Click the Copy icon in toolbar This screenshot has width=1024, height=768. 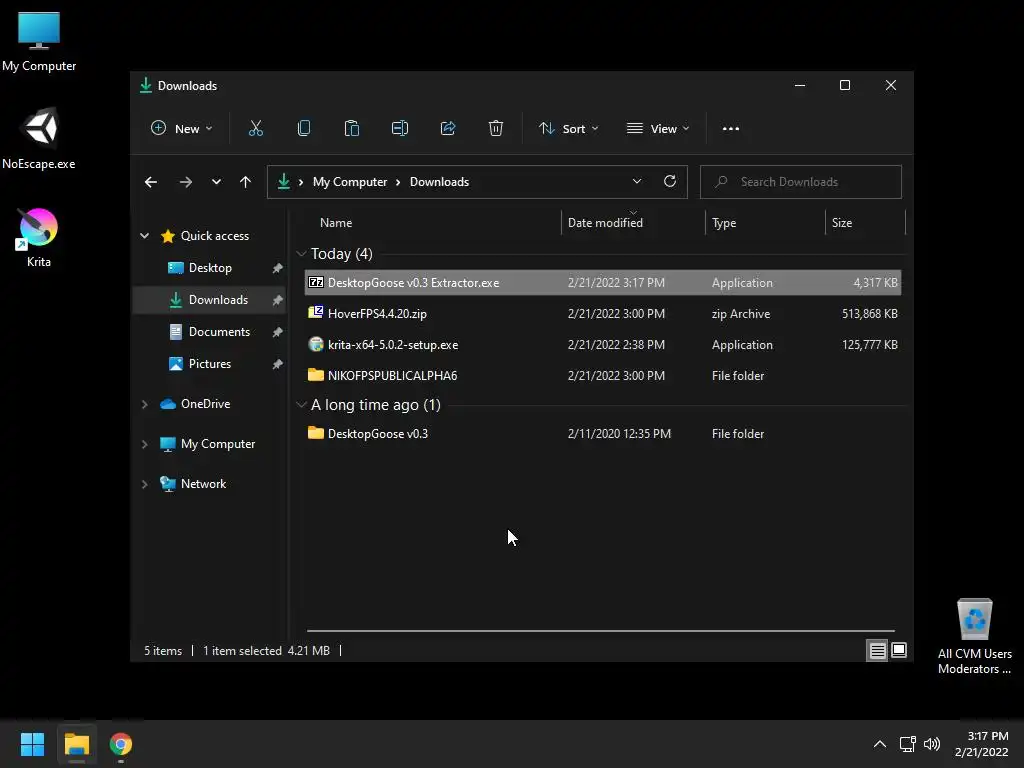click(x=304, y=129)
